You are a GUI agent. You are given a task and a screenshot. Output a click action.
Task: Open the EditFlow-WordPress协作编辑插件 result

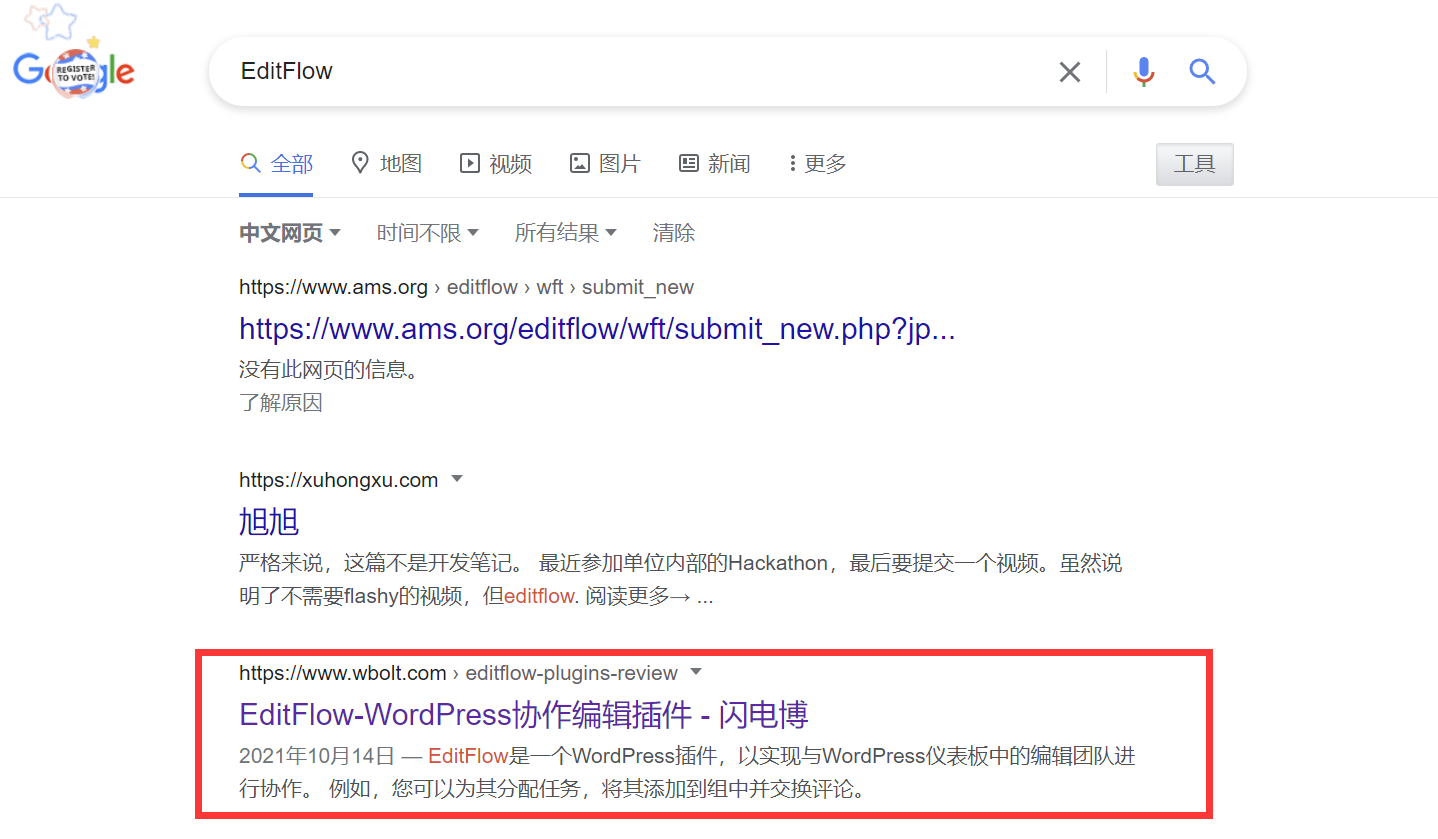coord(524,714)
